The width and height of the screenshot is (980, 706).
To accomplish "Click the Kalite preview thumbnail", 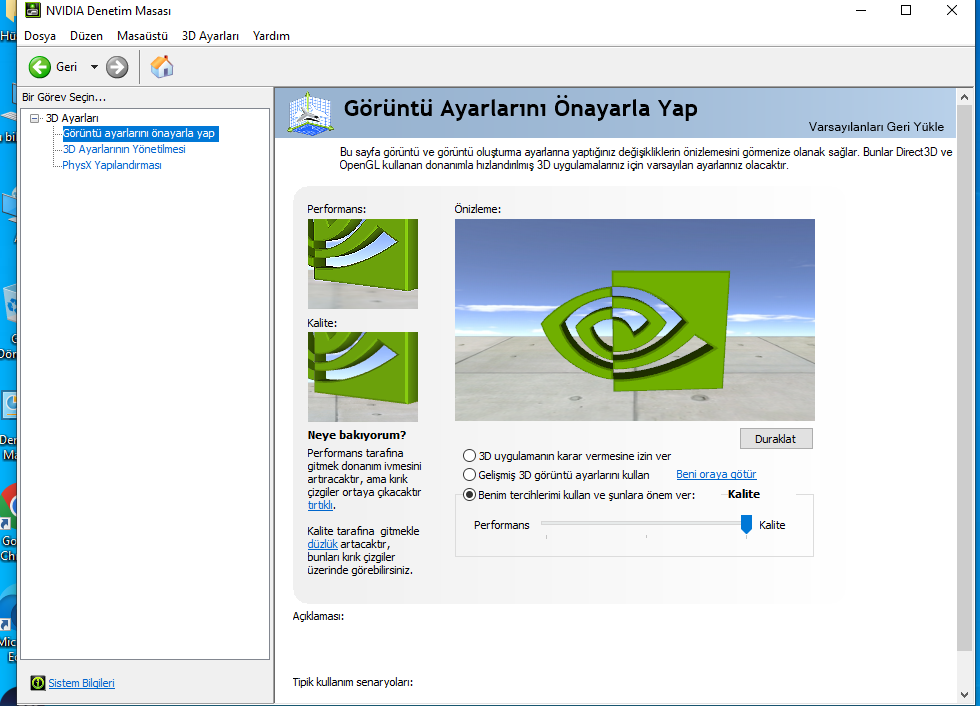I will 362,377.
